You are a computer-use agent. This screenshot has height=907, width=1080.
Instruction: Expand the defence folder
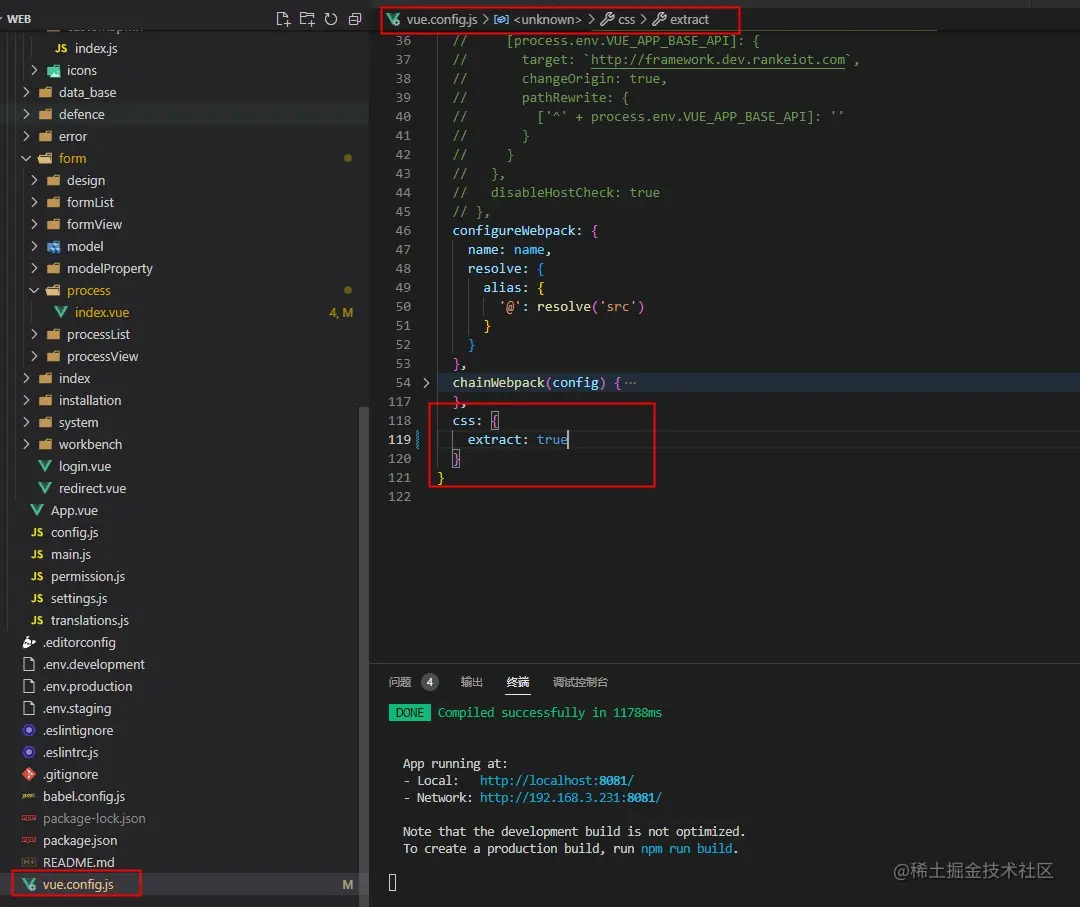(81, 114)
